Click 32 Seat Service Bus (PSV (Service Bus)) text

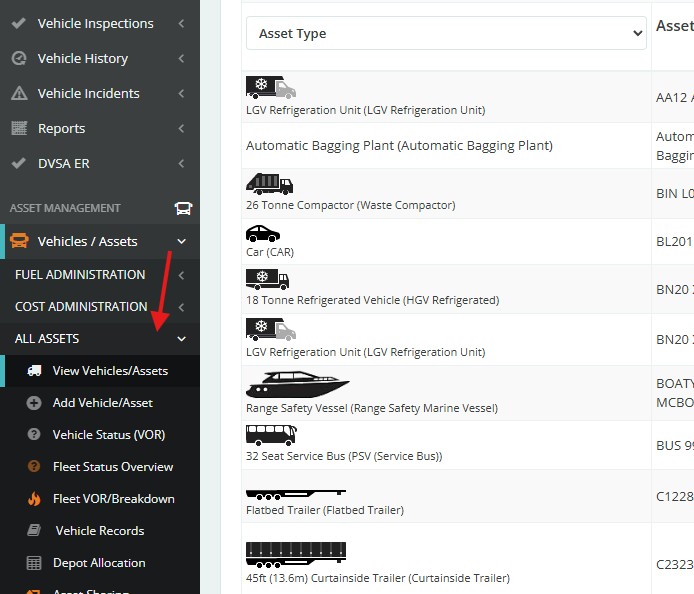click(x=344, y=456)
